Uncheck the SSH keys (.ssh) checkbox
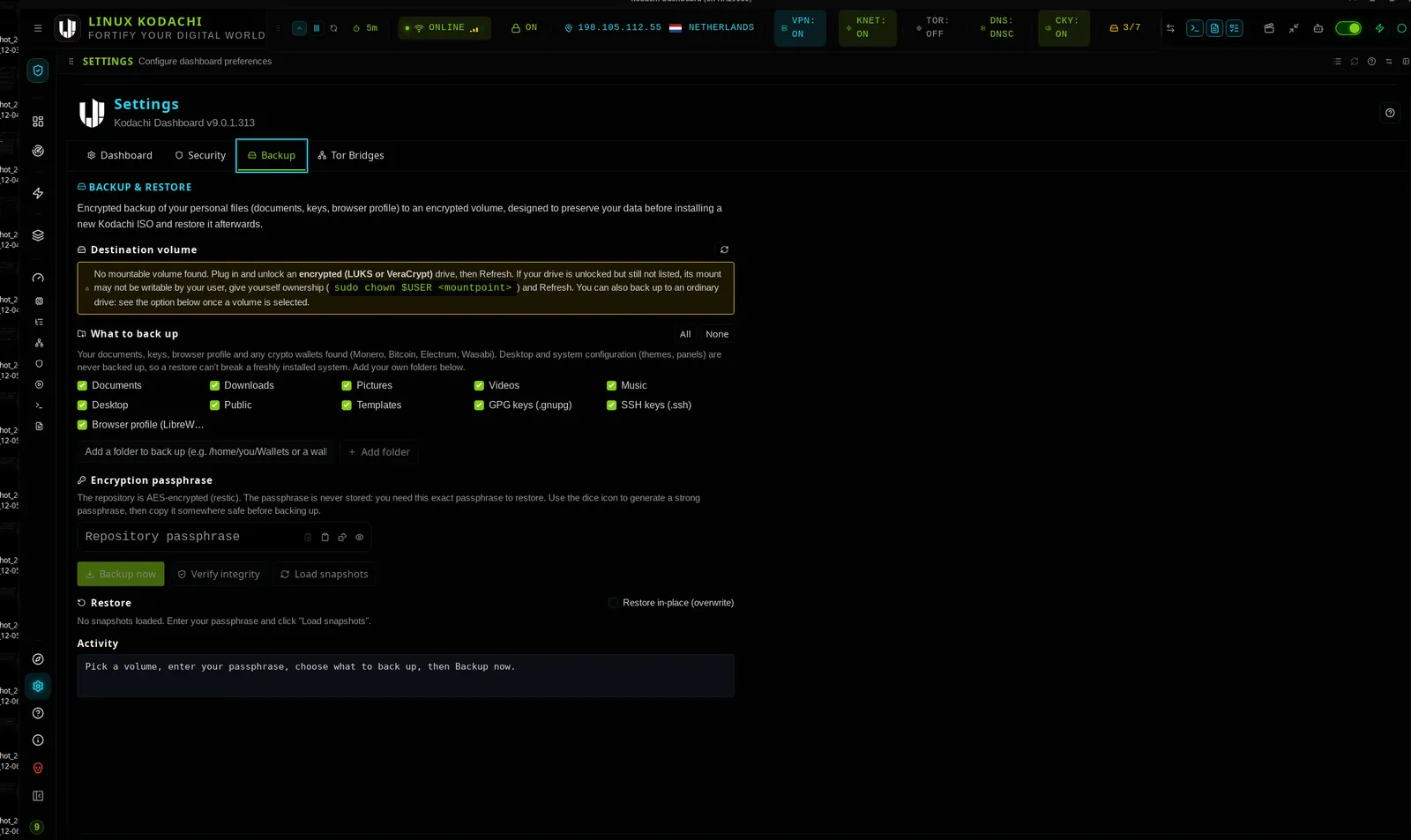 tap(611, 405)
